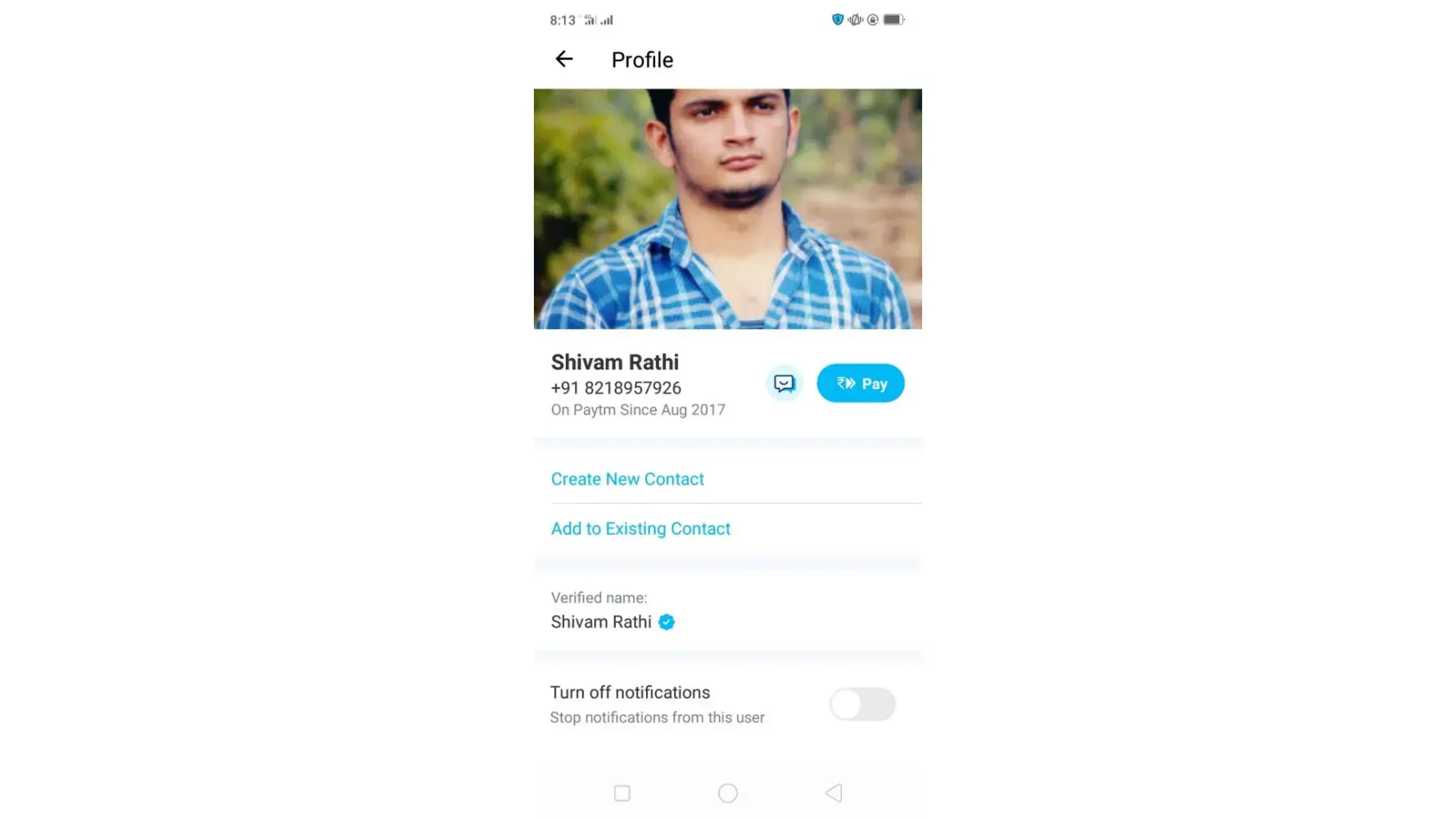Open chat with the message icon

point(784,383)
